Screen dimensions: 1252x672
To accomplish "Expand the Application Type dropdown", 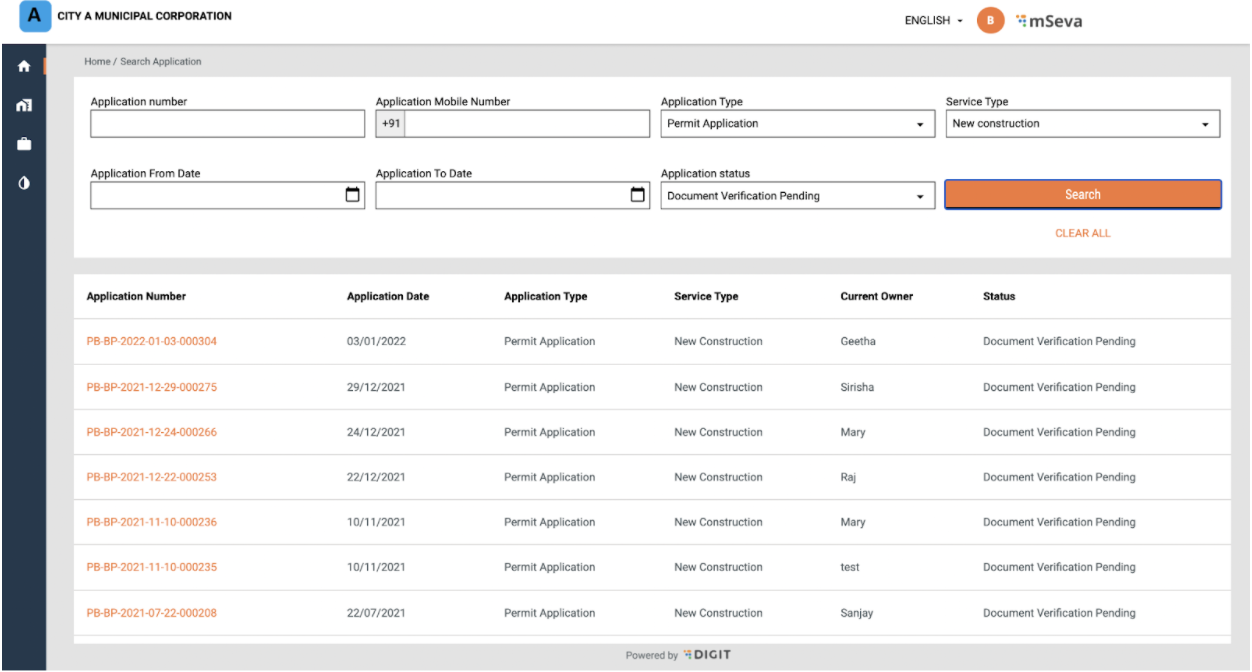I will [x=797, y=124].
